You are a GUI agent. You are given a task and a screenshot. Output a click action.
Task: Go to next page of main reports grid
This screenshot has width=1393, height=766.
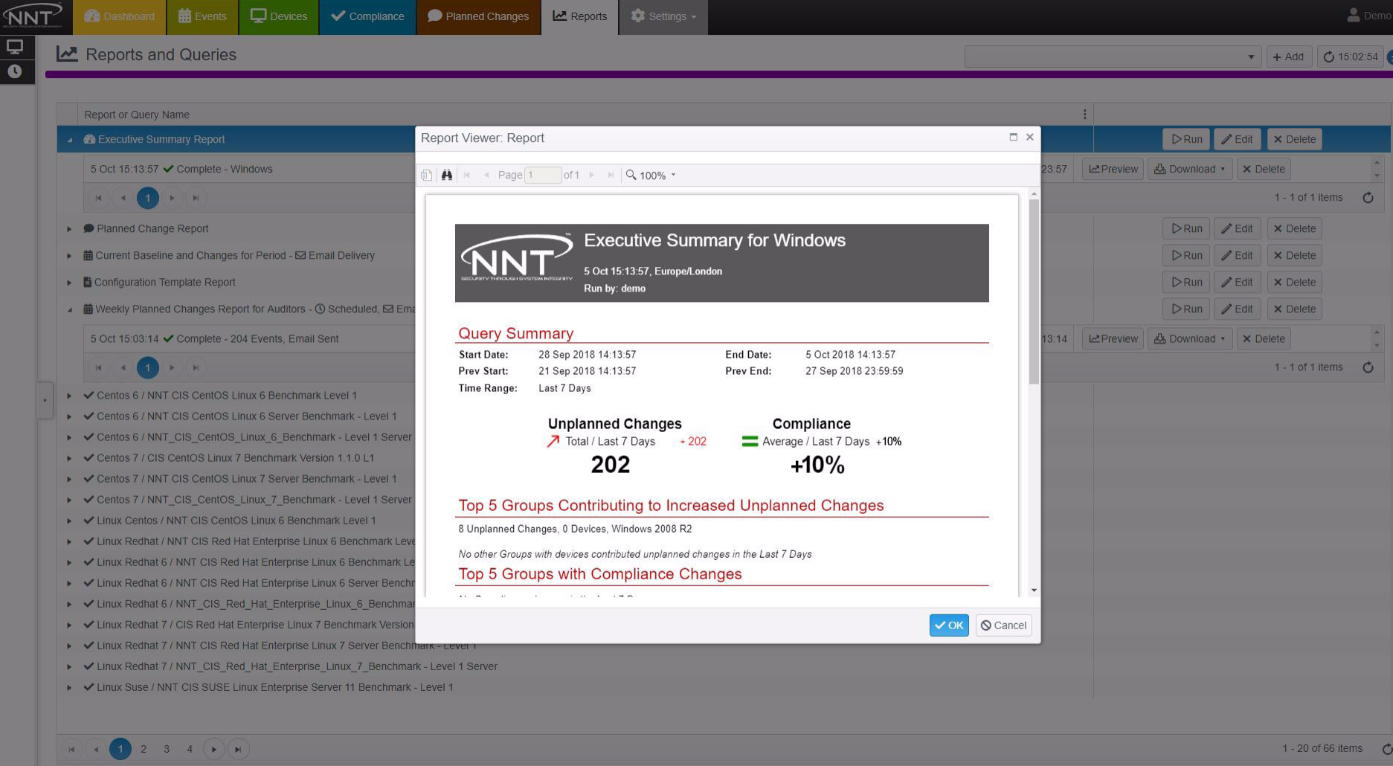click(x=214, y=748)
